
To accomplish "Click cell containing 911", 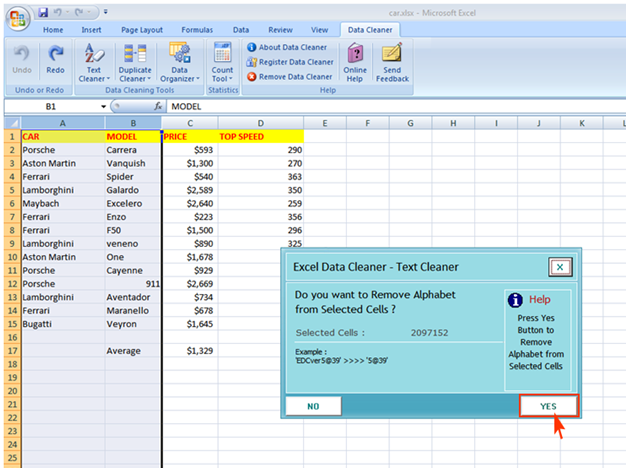I will [x=133, y=284].
